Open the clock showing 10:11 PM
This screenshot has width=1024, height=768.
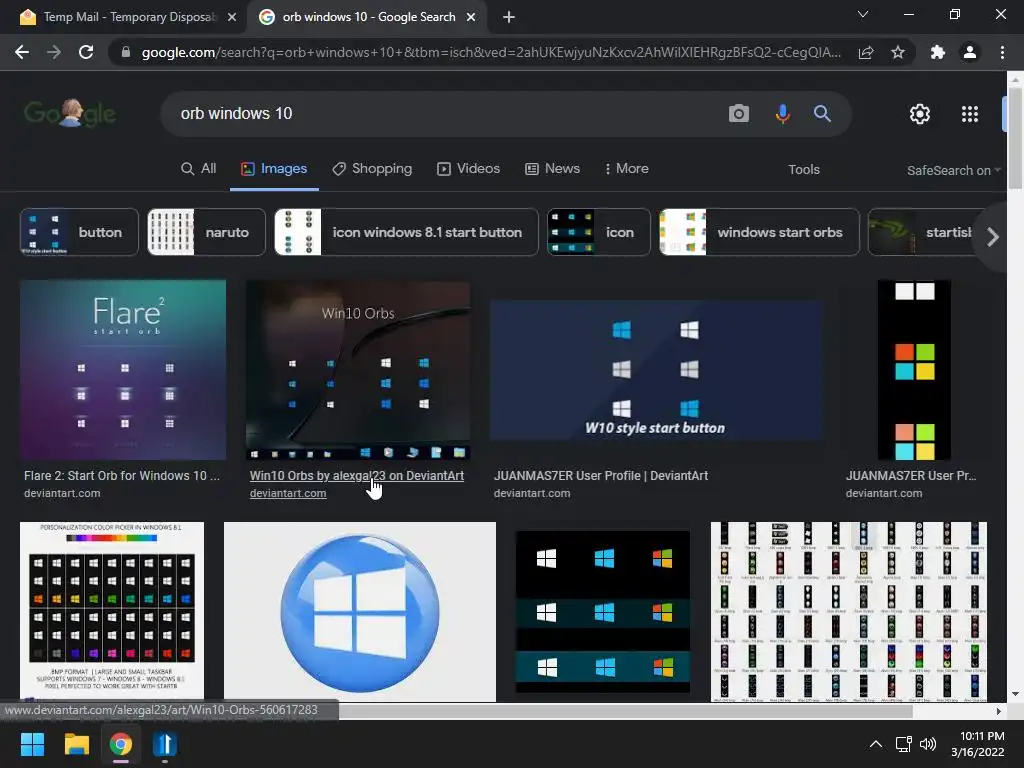click(977, 744)
